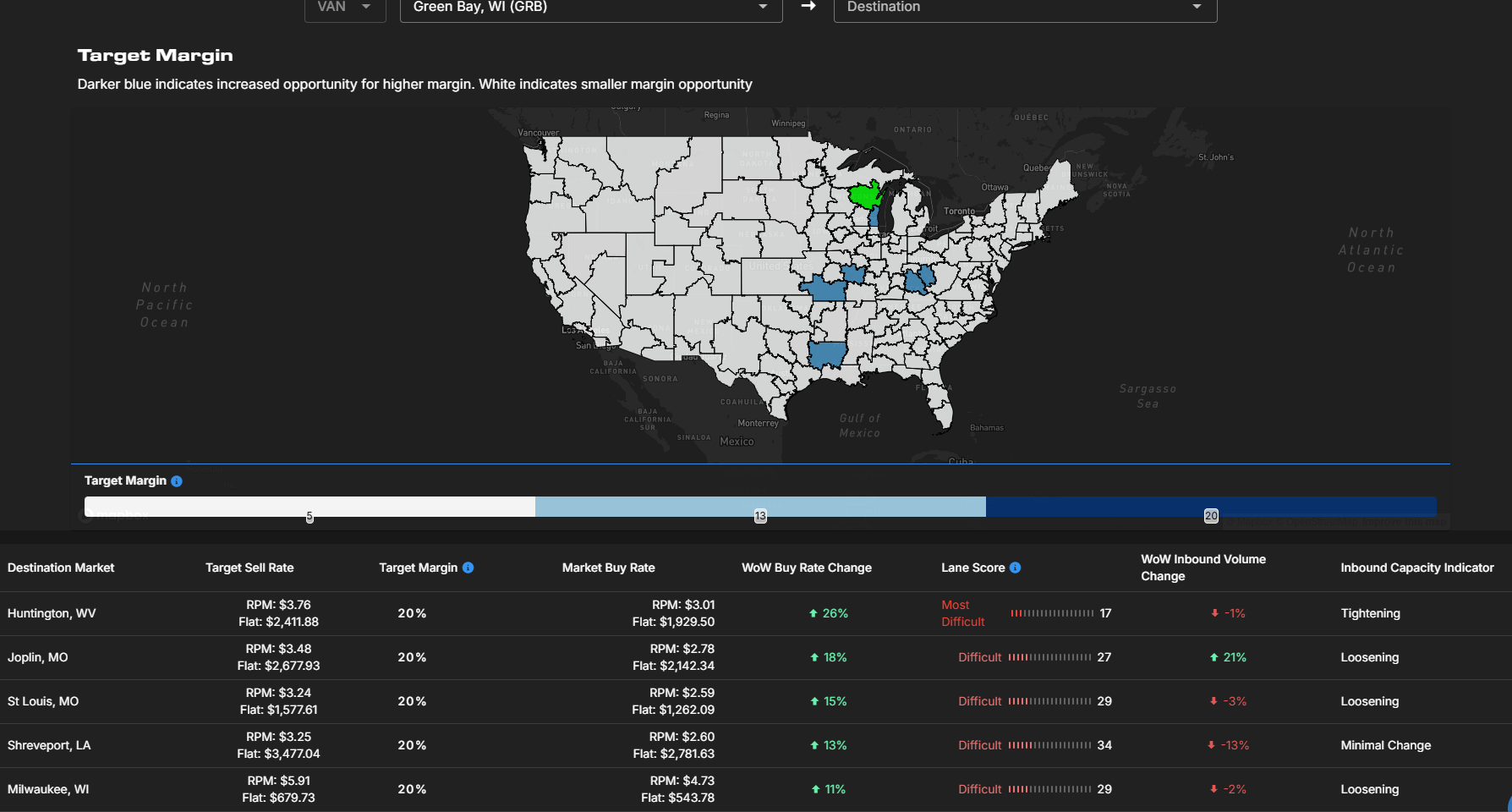
Task: Sort by Destination Market column header
Action: click(61, 568)
